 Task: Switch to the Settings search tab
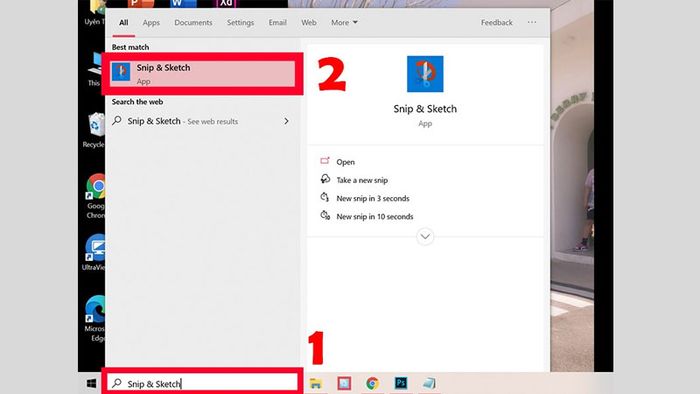240,22
